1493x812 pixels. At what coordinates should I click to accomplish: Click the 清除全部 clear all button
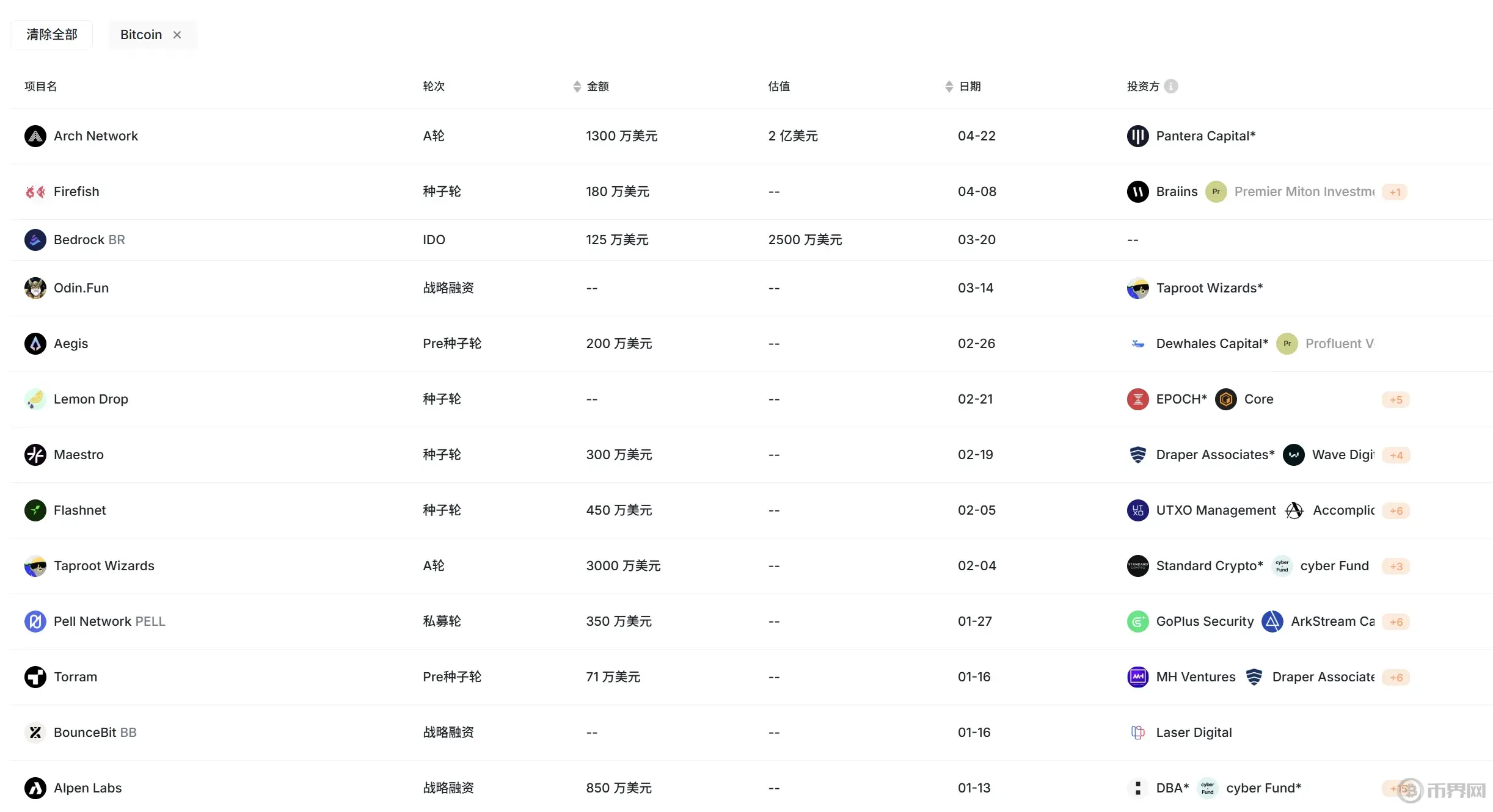[x=51, y=35]
